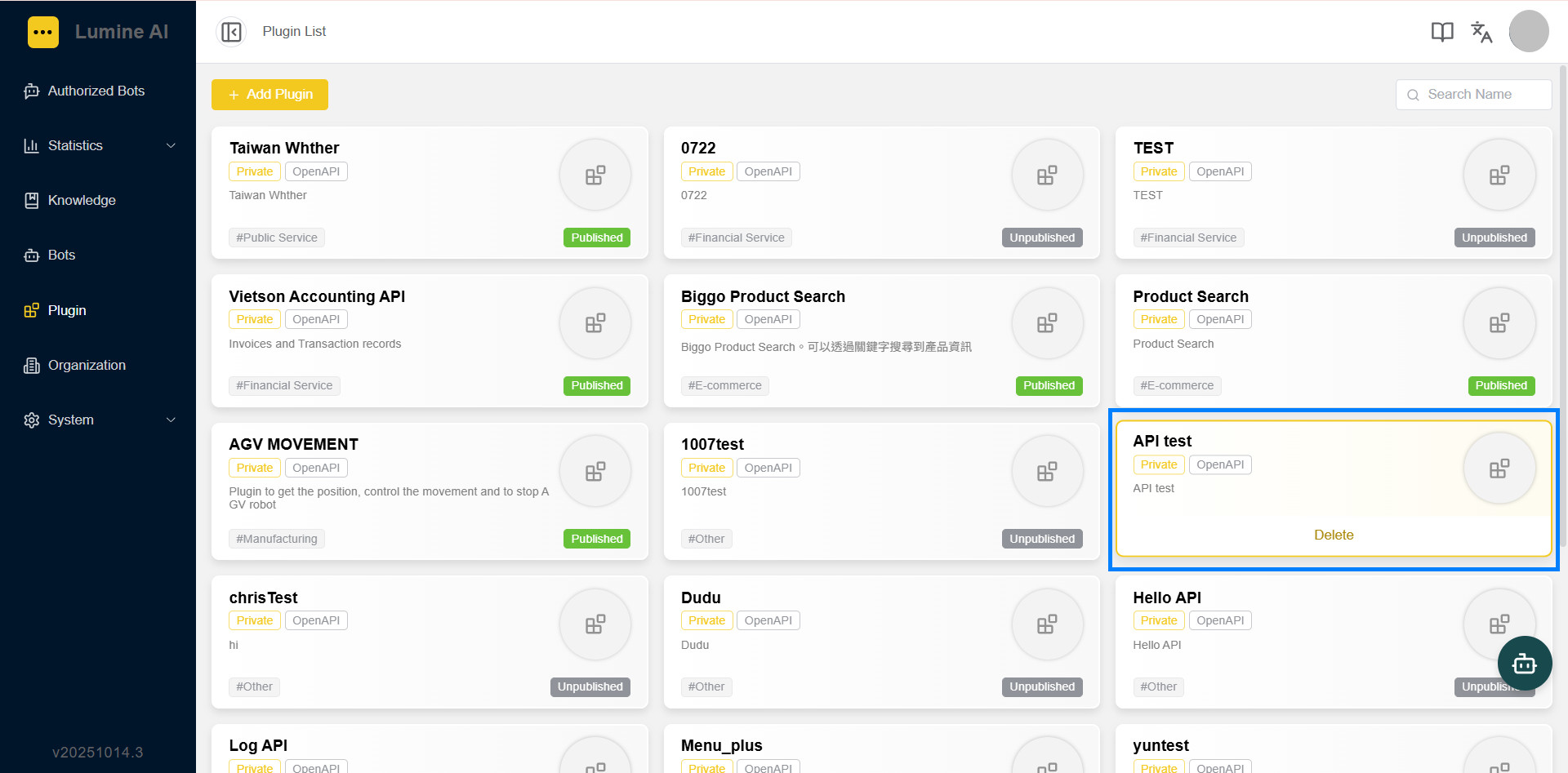Click Unpublished badge on 0722 plugin
Screen dimensions: 1568x773
pos(1042,238)
